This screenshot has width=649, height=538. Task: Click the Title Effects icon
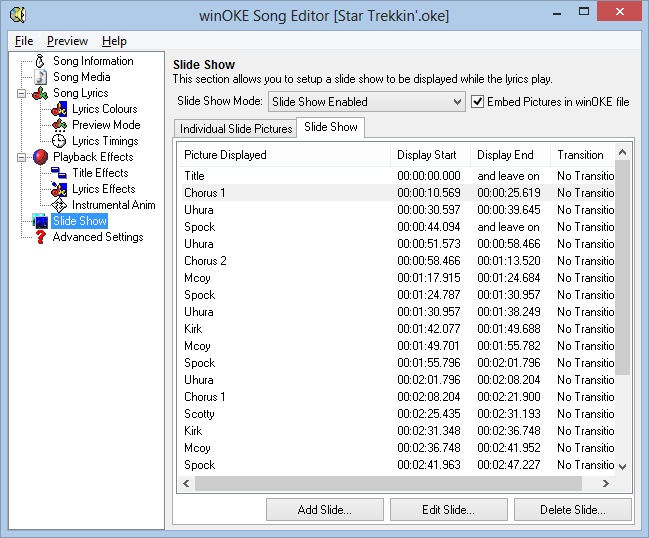[60, 173]
